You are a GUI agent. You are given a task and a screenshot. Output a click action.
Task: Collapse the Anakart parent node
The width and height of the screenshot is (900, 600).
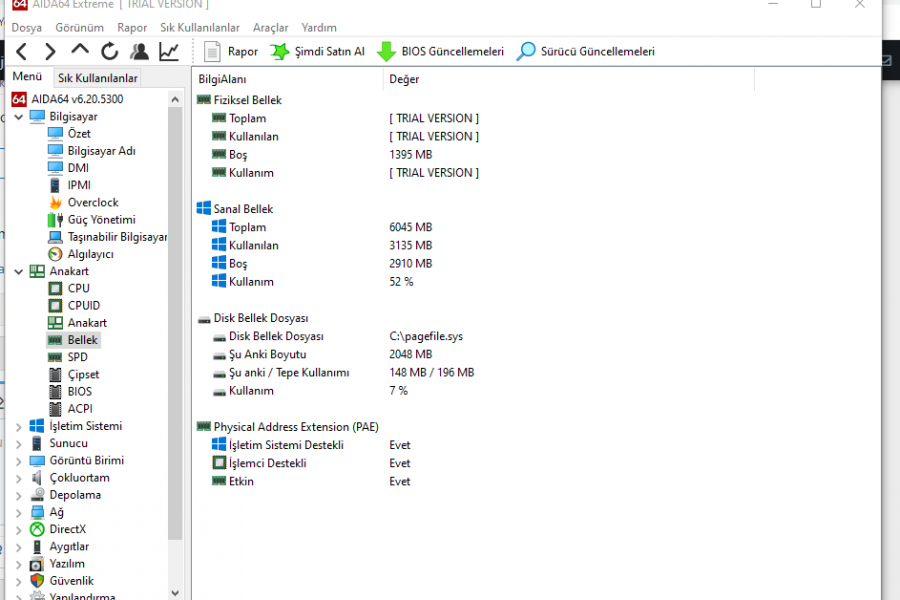point(18,272)
